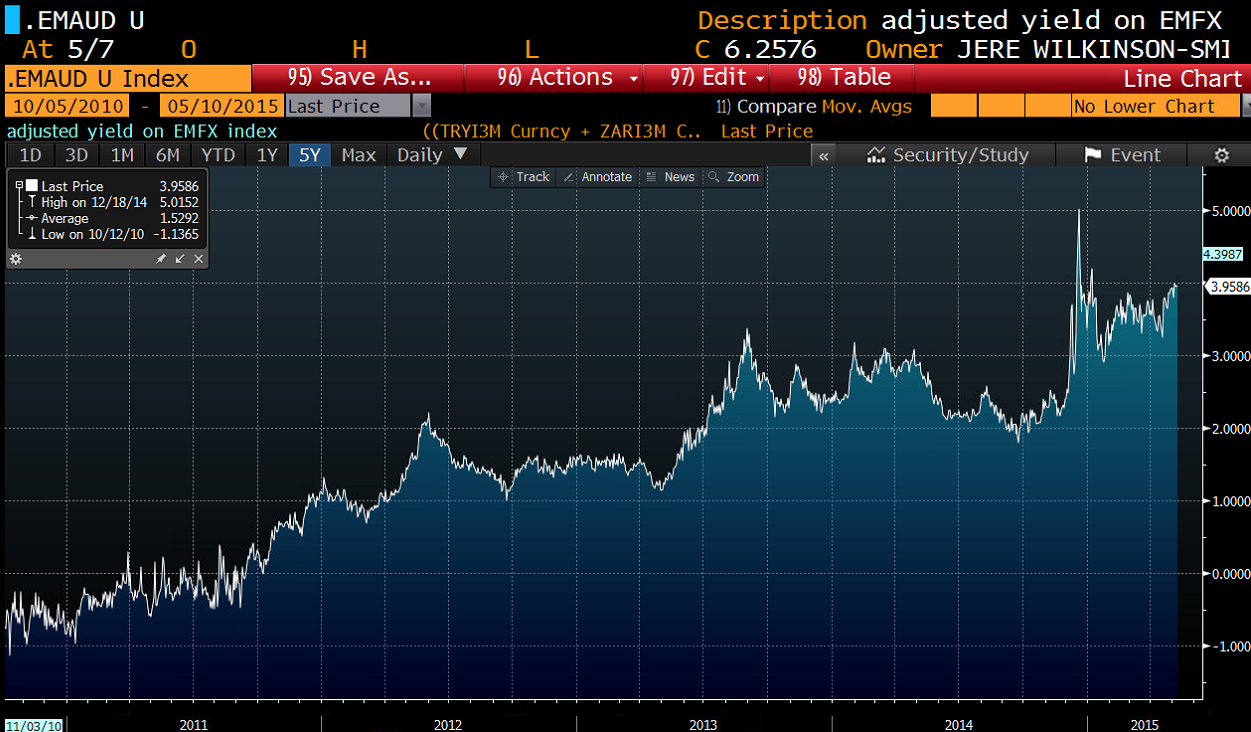Screen dimensions: 1251x732
Task: Click the 98) Table button
Action: click(x=843, y=78)
